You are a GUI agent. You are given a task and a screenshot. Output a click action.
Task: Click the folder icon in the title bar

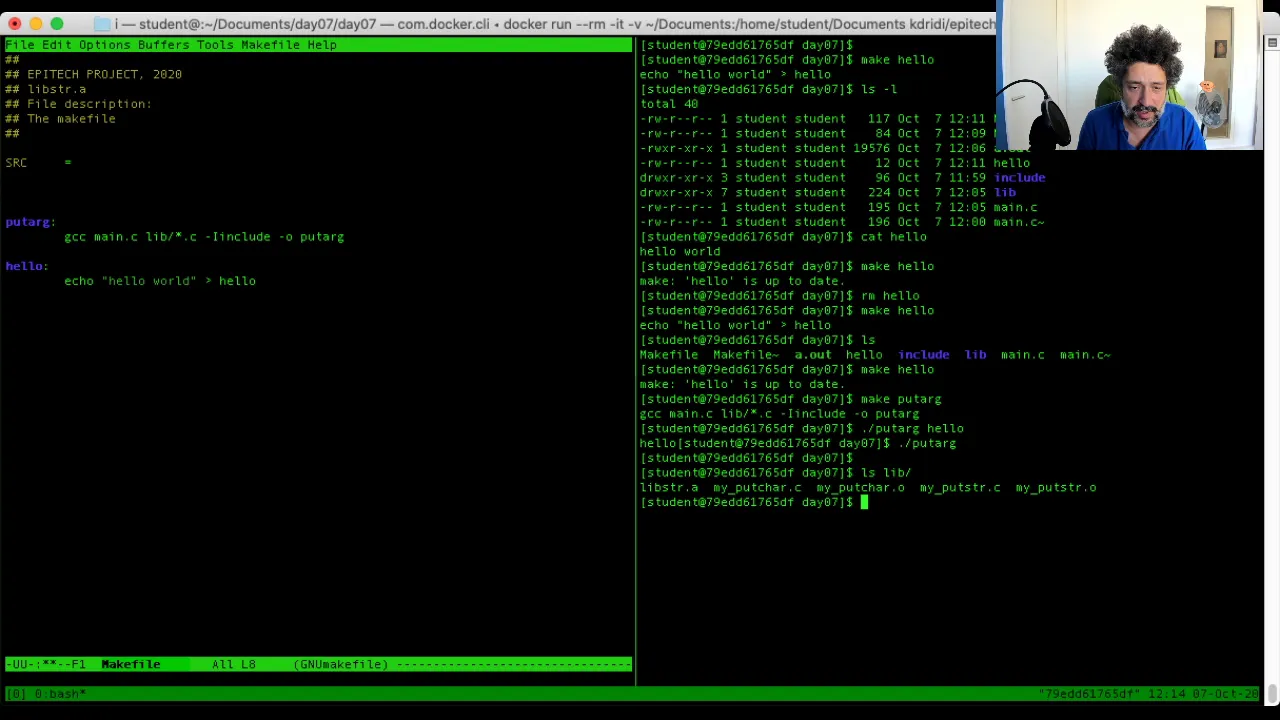coord(102,24)
